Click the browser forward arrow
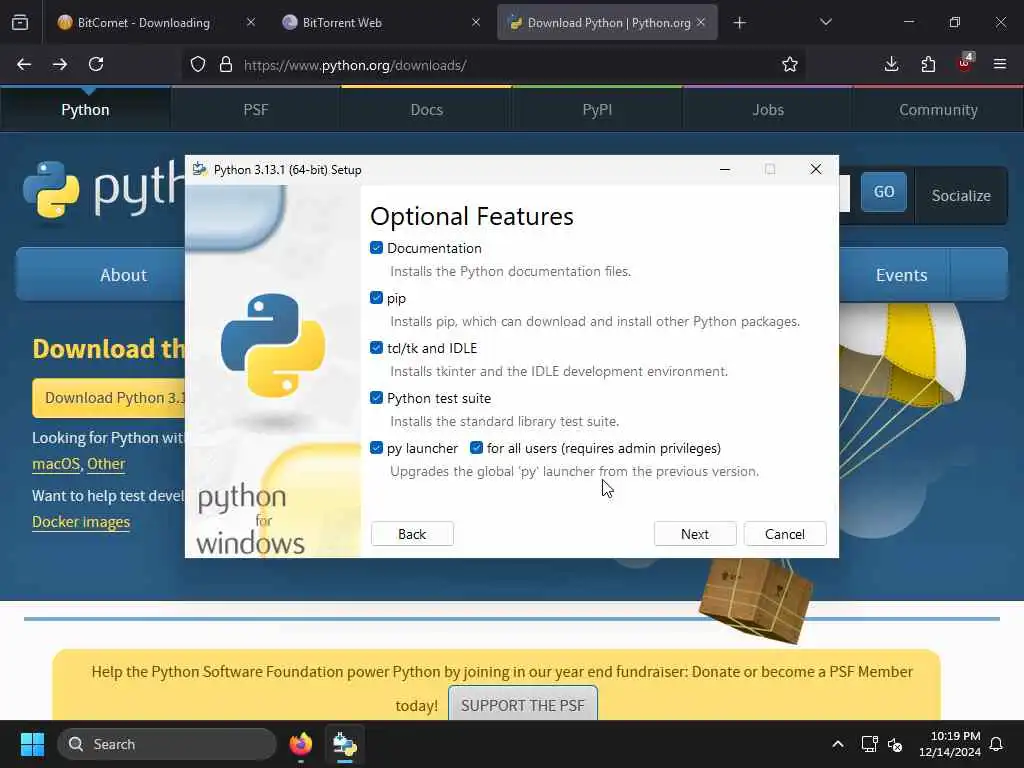Viewport: 1024px width, 768px height. click(x=59, y=64)
